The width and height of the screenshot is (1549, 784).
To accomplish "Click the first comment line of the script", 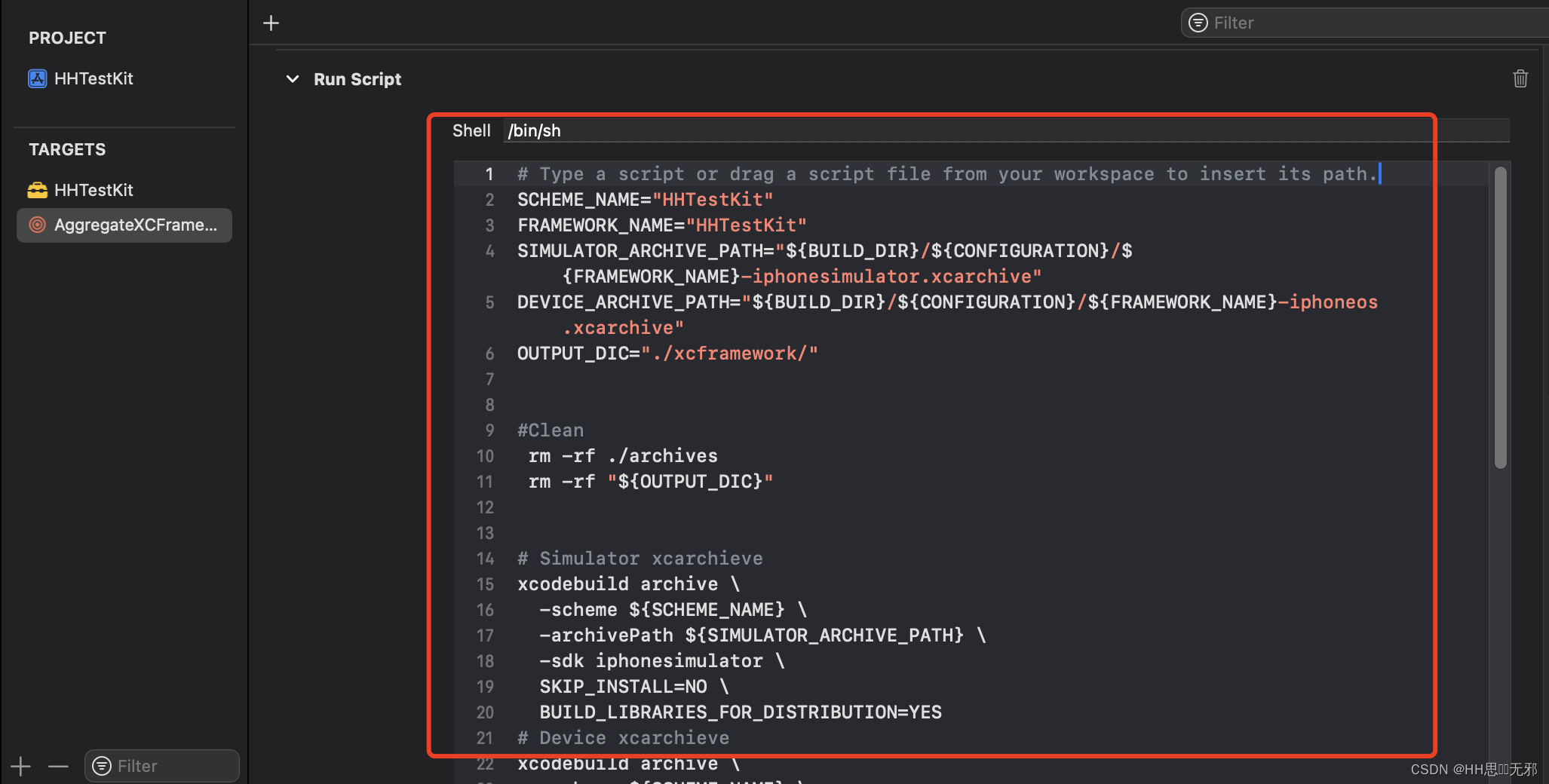I will (x=947, y=174).
